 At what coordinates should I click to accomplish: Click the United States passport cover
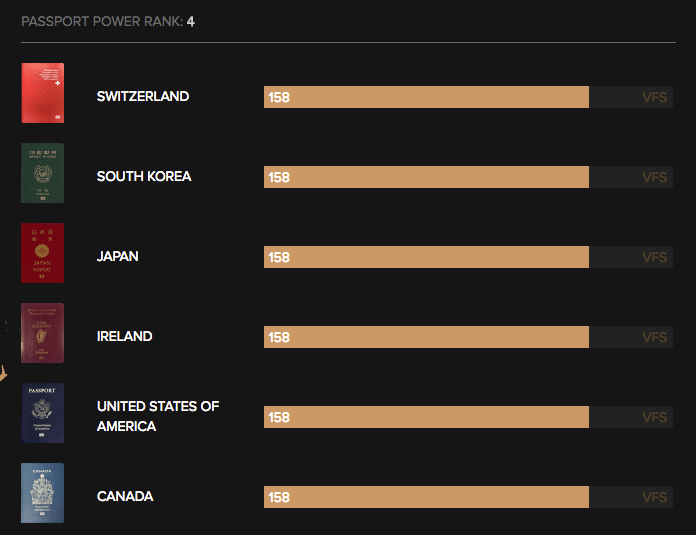[x=43, y=413]
